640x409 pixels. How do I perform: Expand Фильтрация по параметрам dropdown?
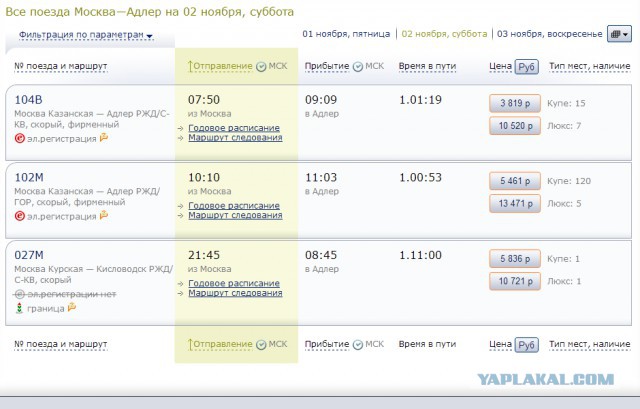pyautogui.click(x=86, y=35)
